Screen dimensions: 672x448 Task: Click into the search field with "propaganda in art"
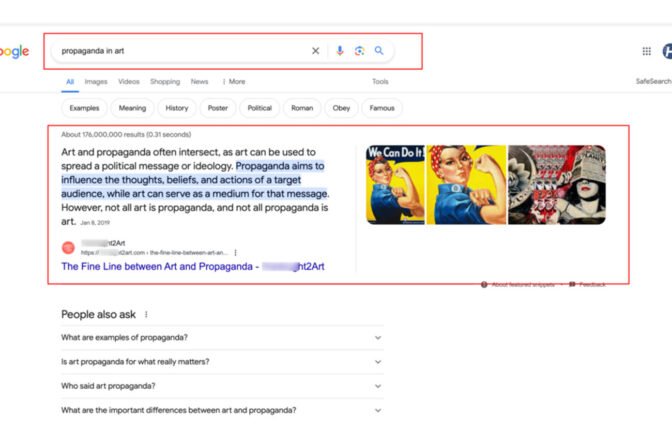[180, 51]
